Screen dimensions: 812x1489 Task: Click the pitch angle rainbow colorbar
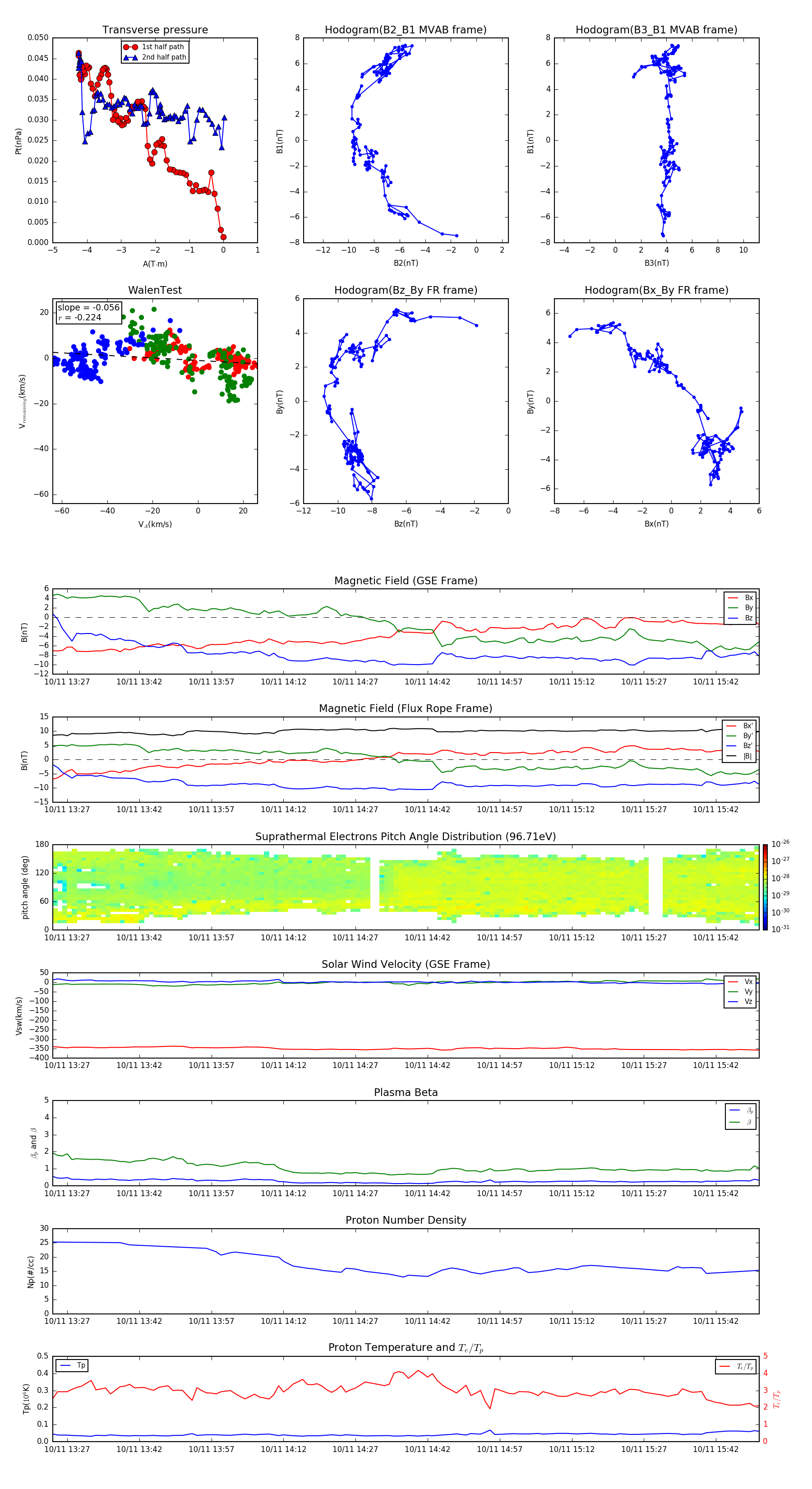765,887
